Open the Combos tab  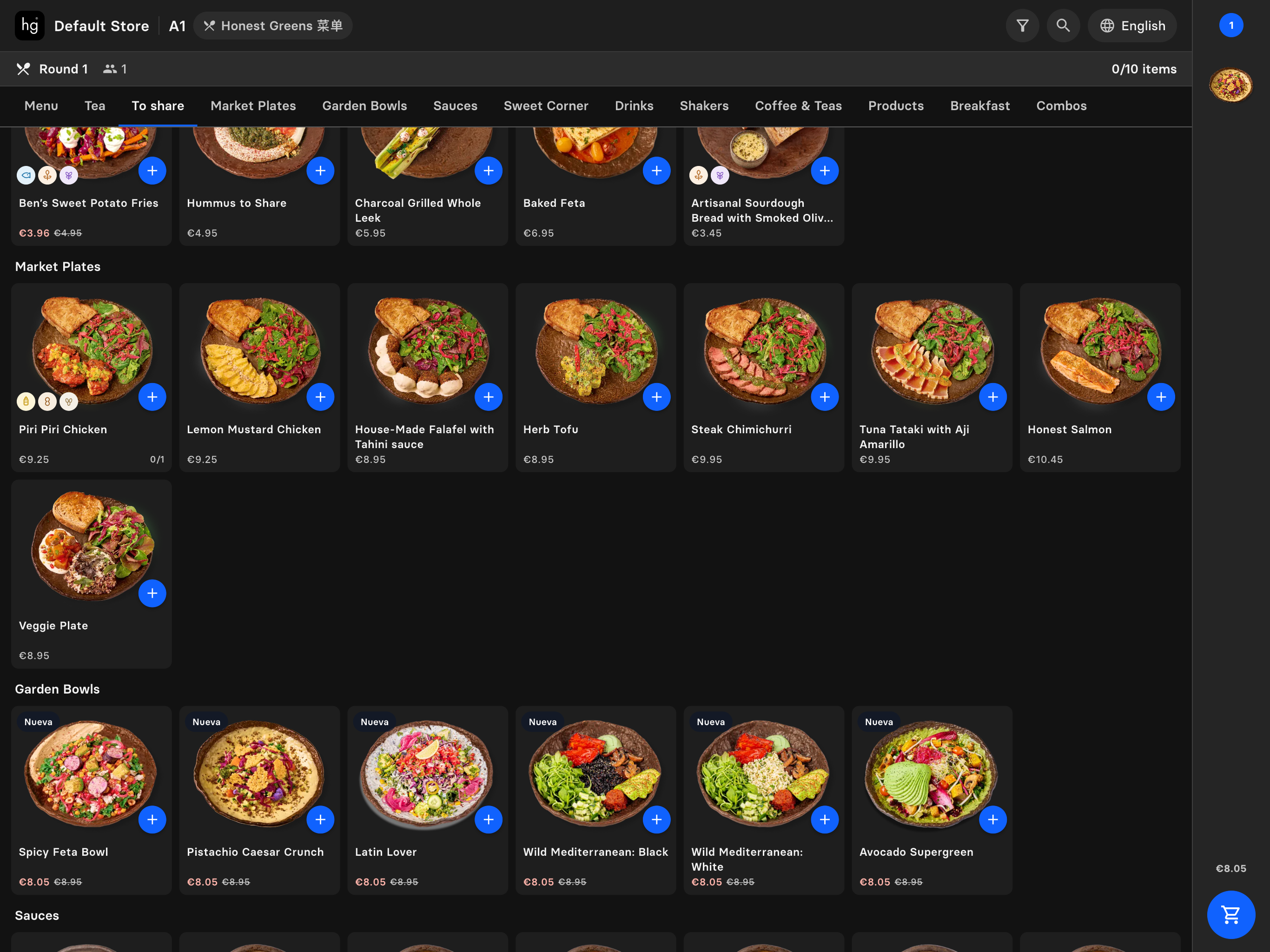[1061, 106]
